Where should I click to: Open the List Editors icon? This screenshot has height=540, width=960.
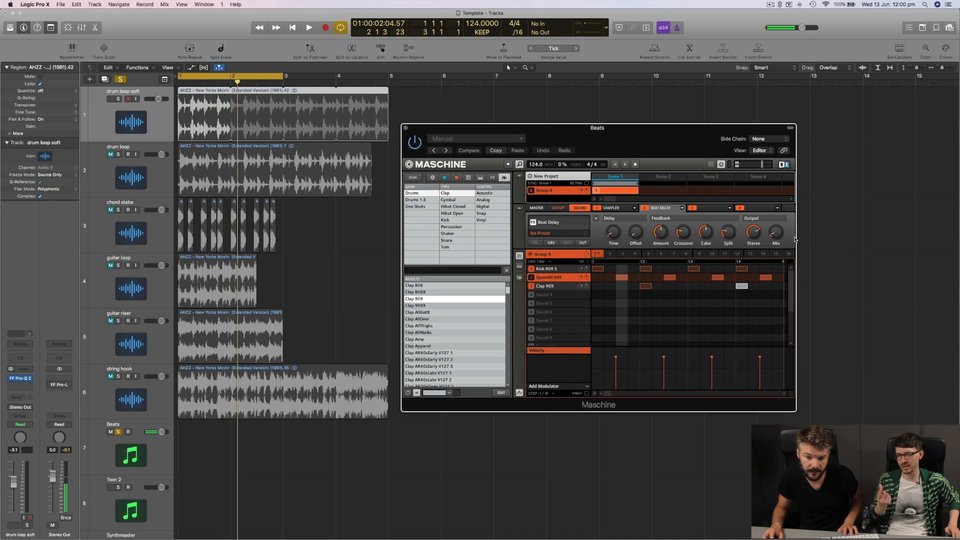click(x=909, y=28)
